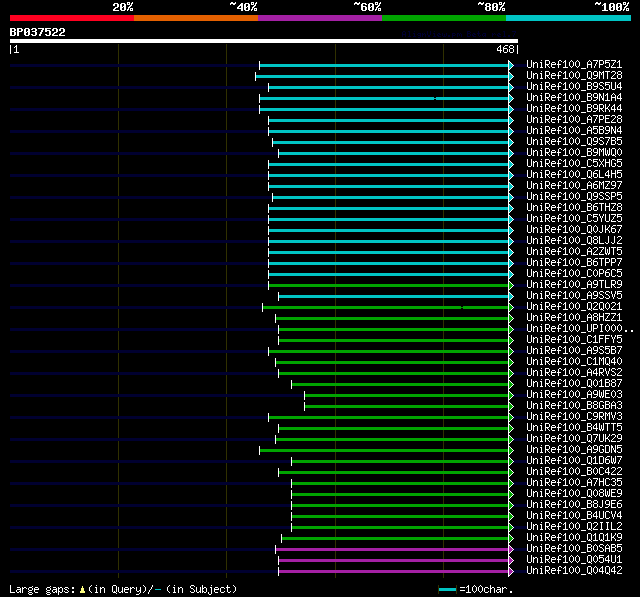Click the orange ~40% legend segment
Viewport: 640px width, 597px height.
click(195, 17)
